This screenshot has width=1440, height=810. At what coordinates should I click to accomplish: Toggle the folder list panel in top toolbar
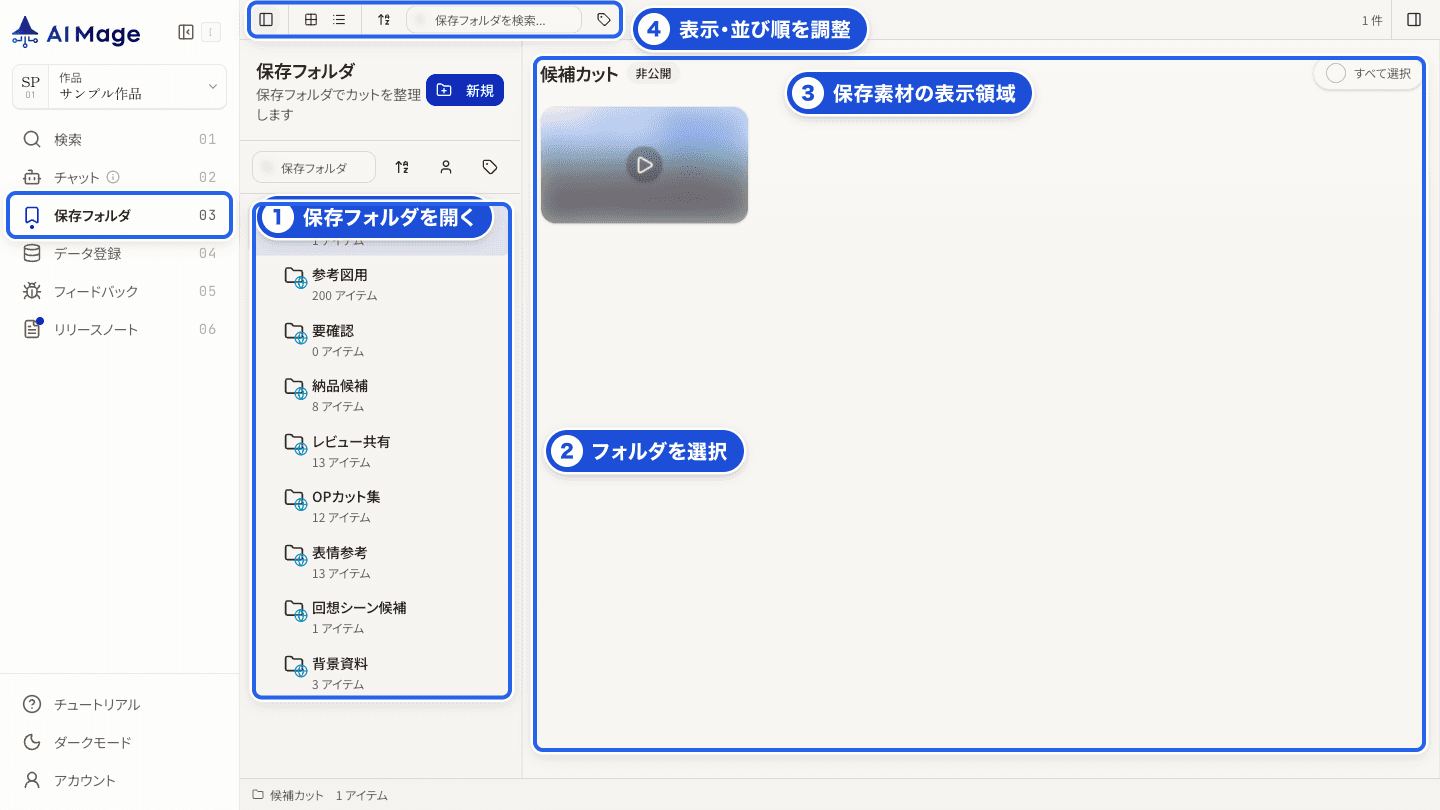[266, 19]
